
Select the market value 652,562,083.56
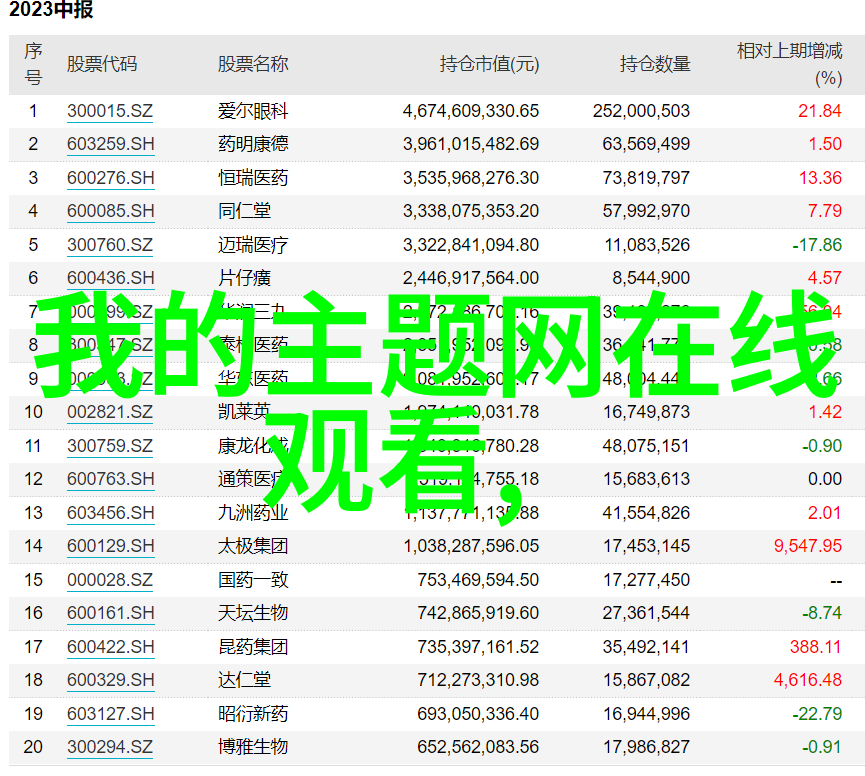tap(478, 747)
